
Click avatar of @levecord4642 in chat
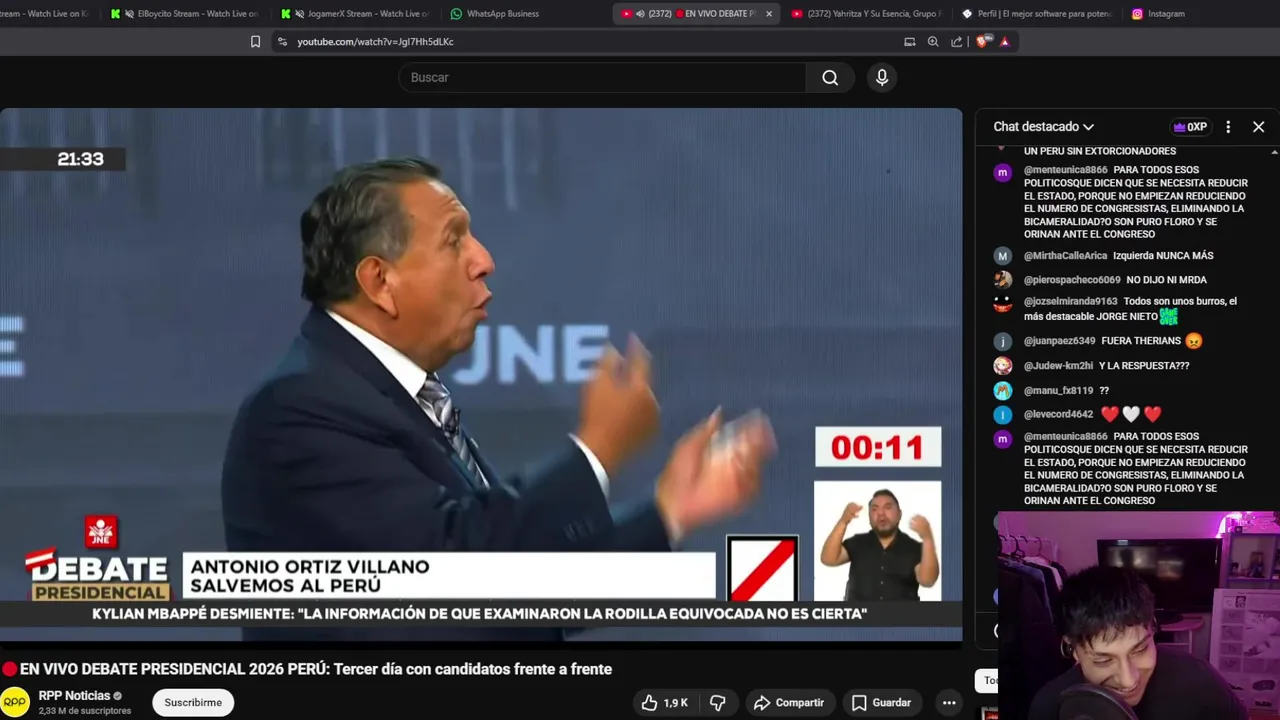[x=1003, y=414]
